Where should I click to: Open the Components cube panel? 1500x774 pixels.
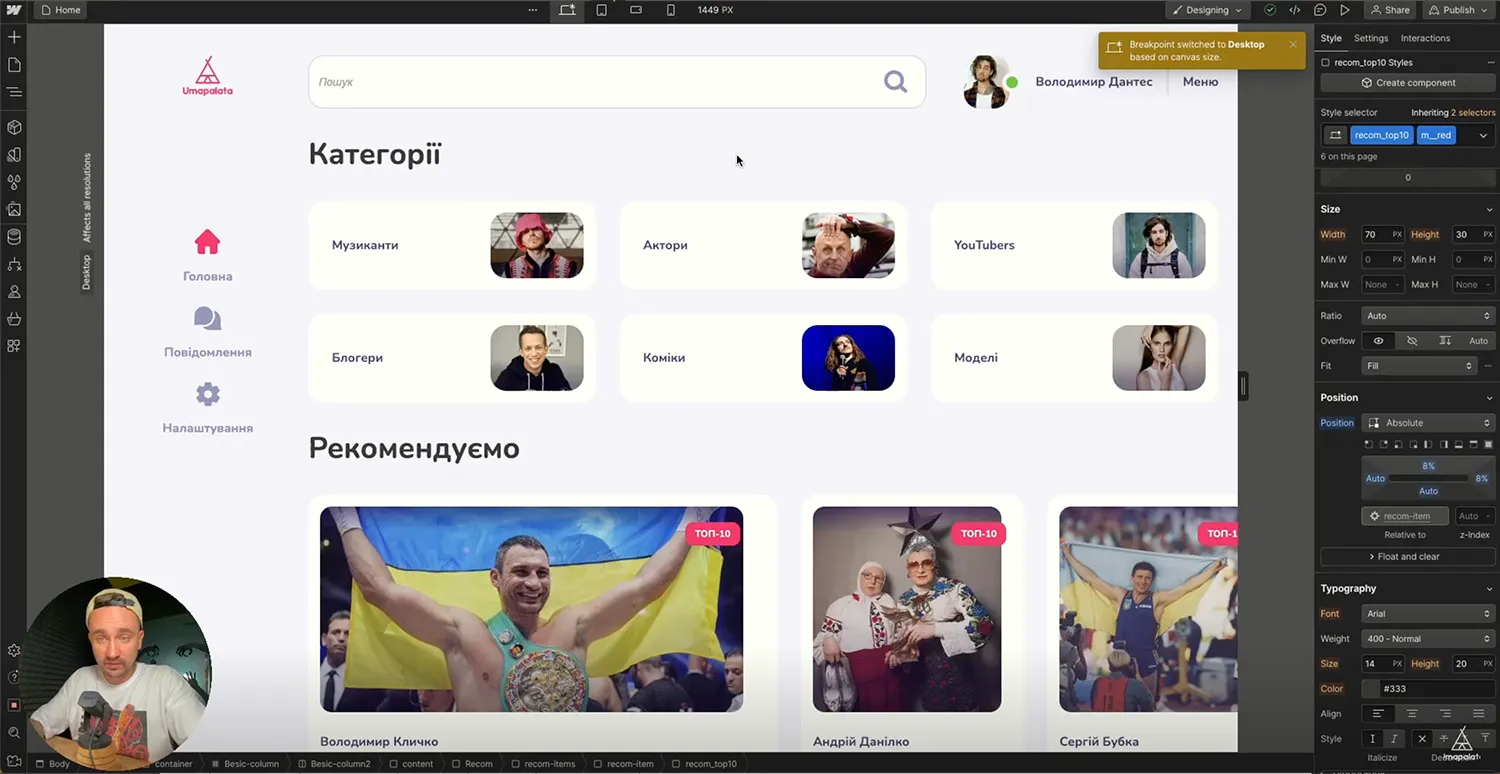(x=14, y=128)
